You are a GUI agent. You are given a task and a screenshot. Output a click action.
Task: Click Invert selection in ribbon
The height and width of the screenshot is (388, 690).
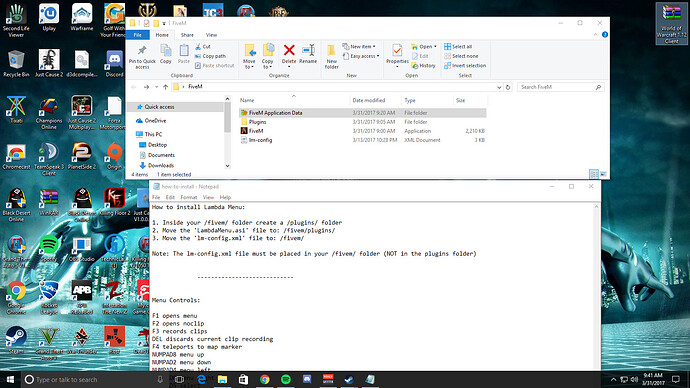(465, 66)
